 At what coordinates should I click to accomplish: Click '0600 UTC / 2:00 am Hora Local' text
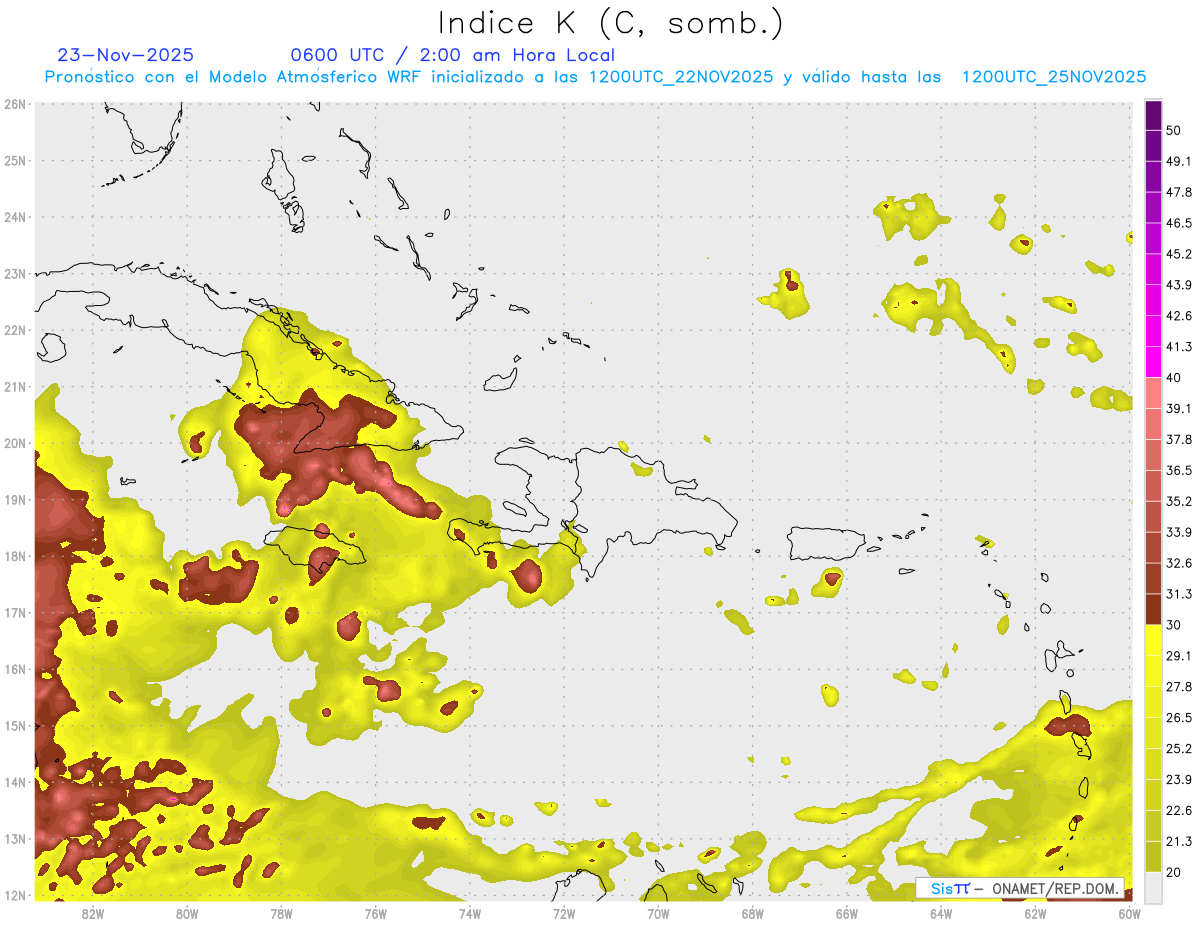click(452, 55)
